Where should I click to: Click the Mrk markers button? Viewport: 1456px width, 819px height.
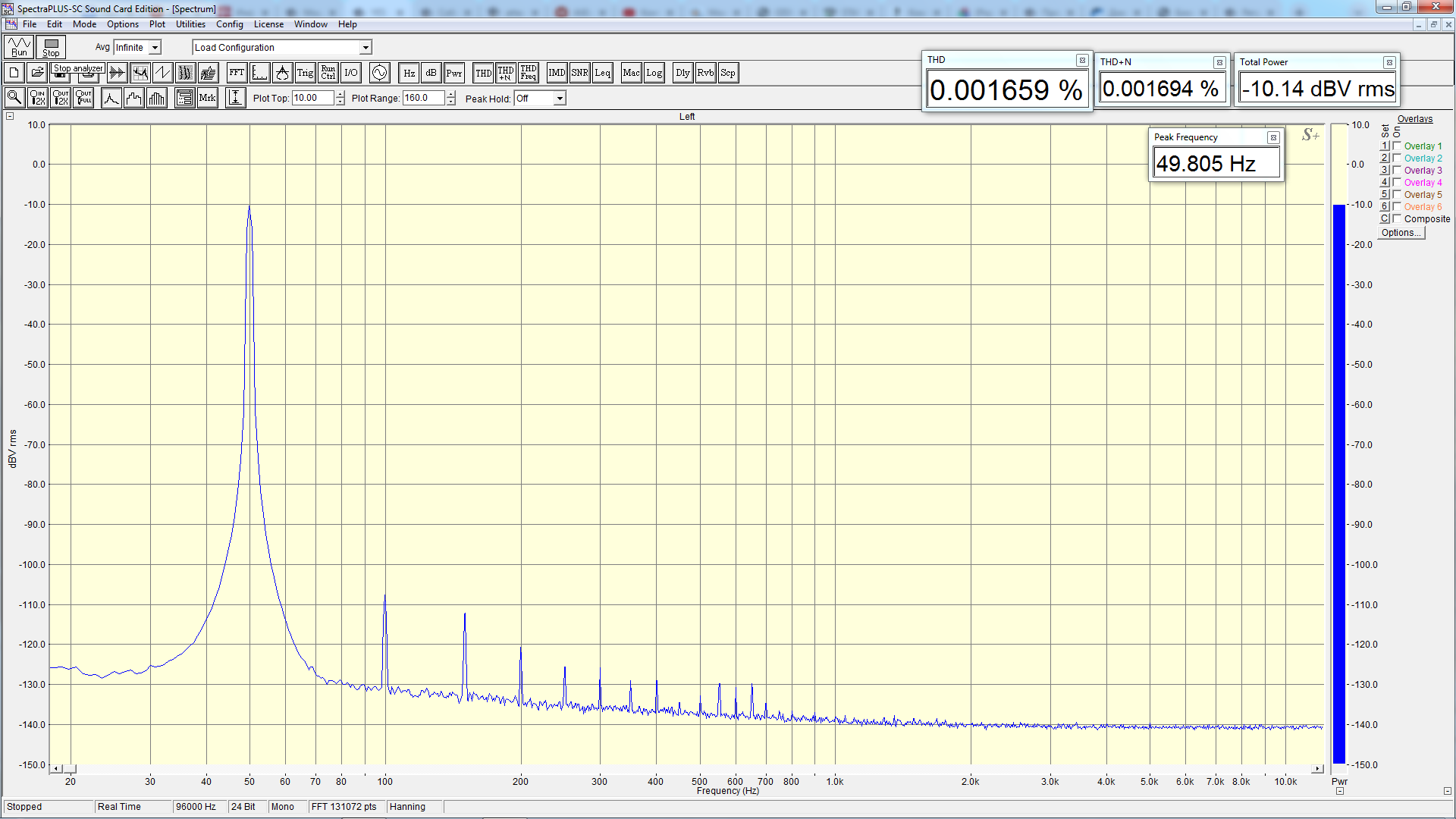(x=207, y=98)
